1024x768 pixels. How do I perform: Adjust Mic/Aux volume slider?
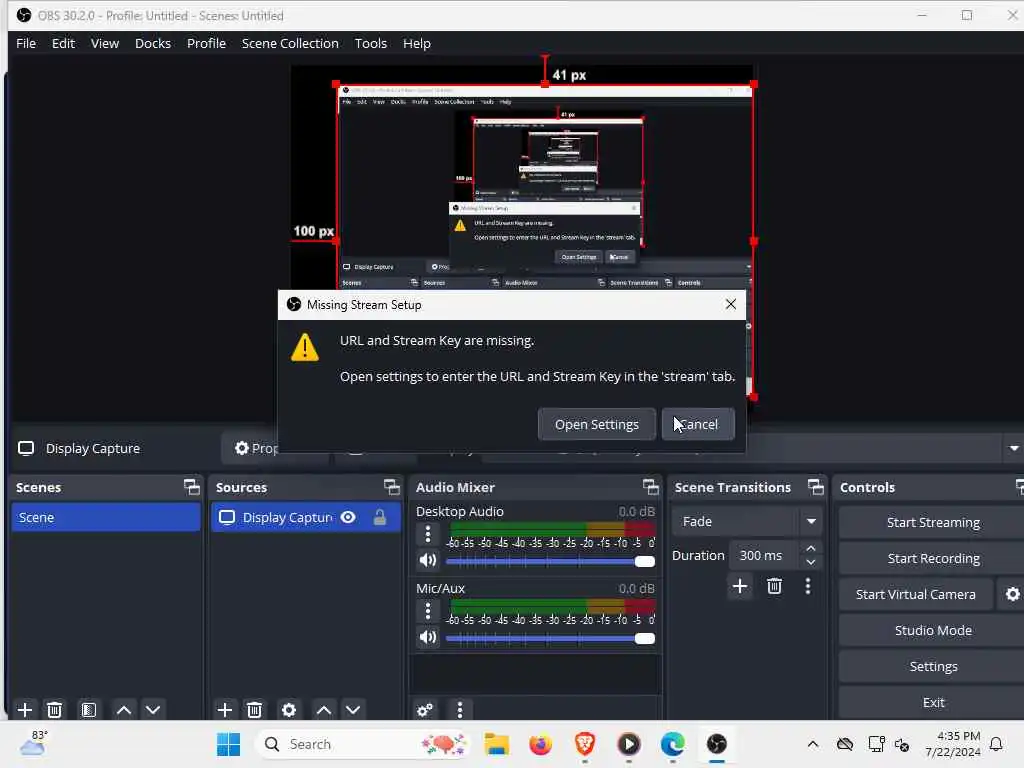pyautogui.click(x=550, y=638)
